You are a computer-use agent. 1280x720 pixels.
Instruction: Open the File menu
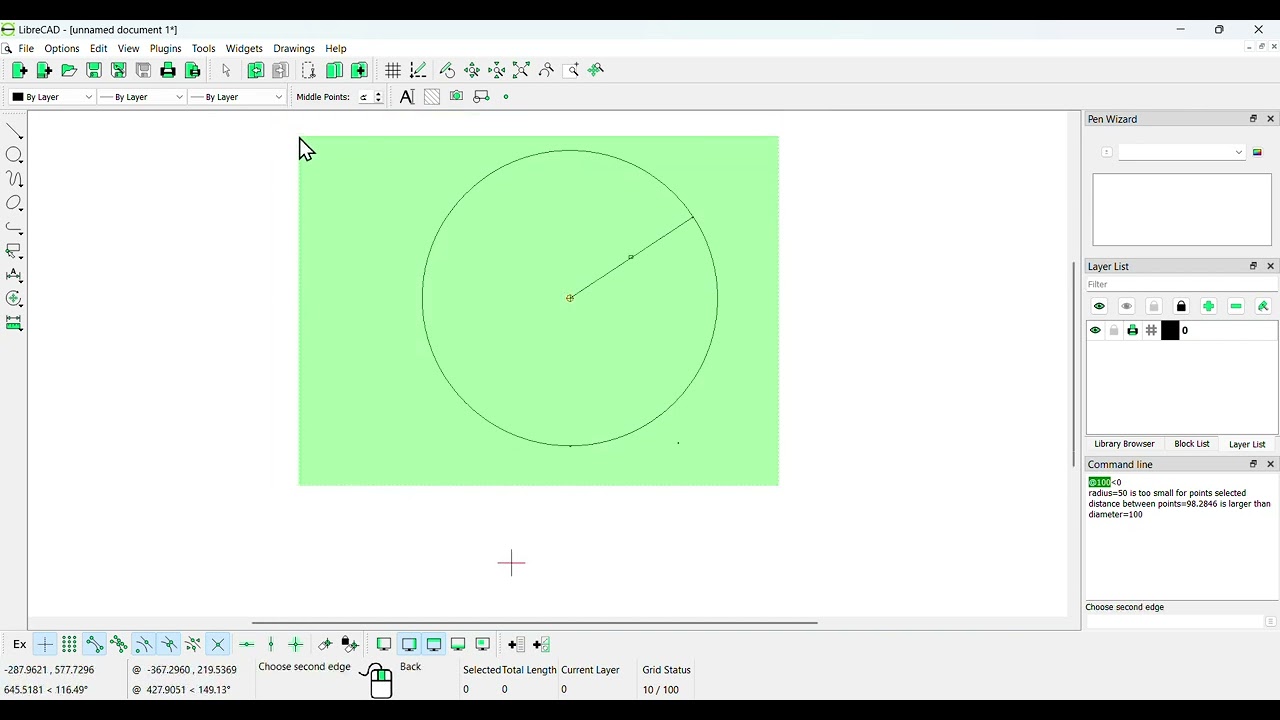pyautogui.click(x=26, y=48)
